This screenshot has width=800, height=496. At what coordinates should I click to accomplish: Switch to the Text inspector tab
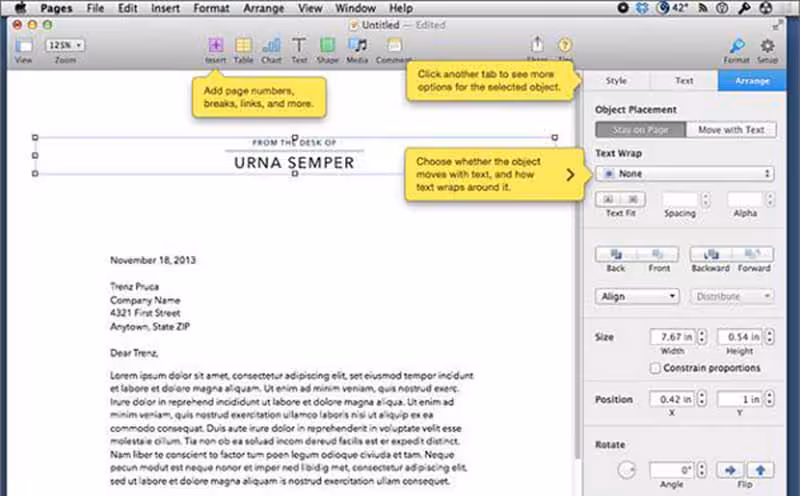684,81
